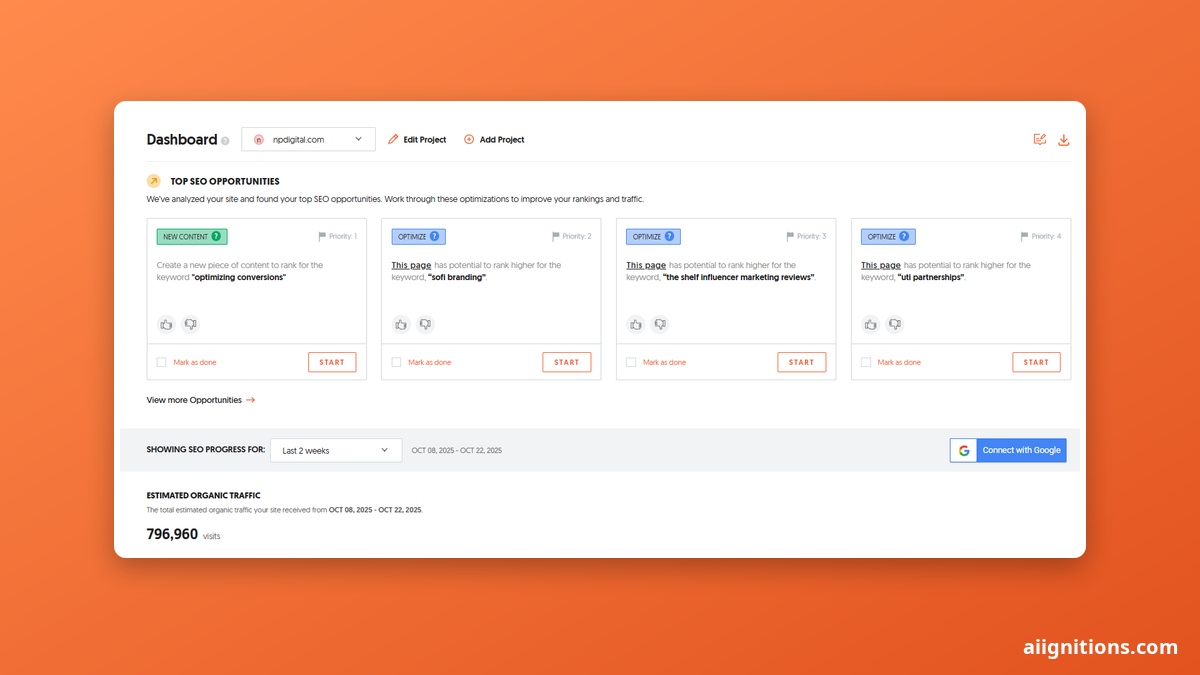
Task: Open This page link for sofi branding
Action: click(411, 265)
